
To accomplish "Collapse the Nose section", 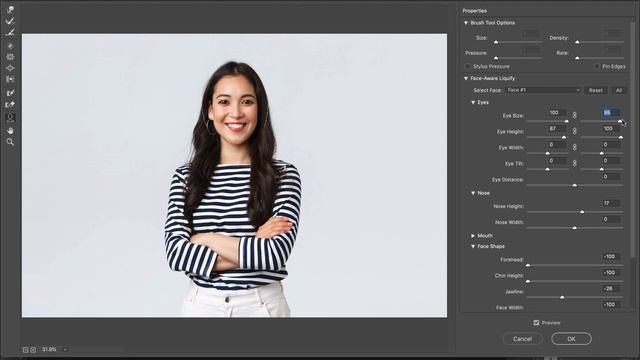I will (x=473, y=193).
